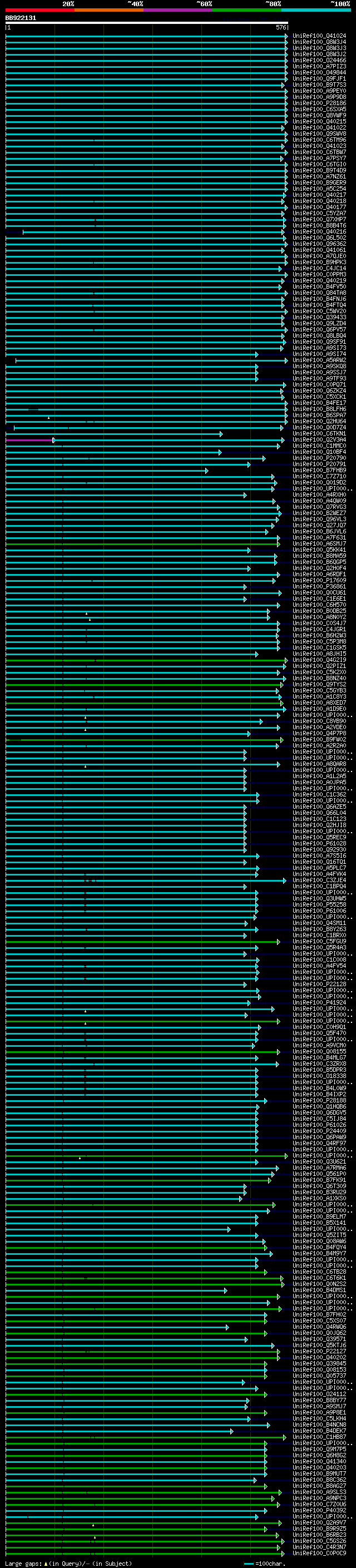Click the green ~80% identity legend bar

tap(247, 10)
